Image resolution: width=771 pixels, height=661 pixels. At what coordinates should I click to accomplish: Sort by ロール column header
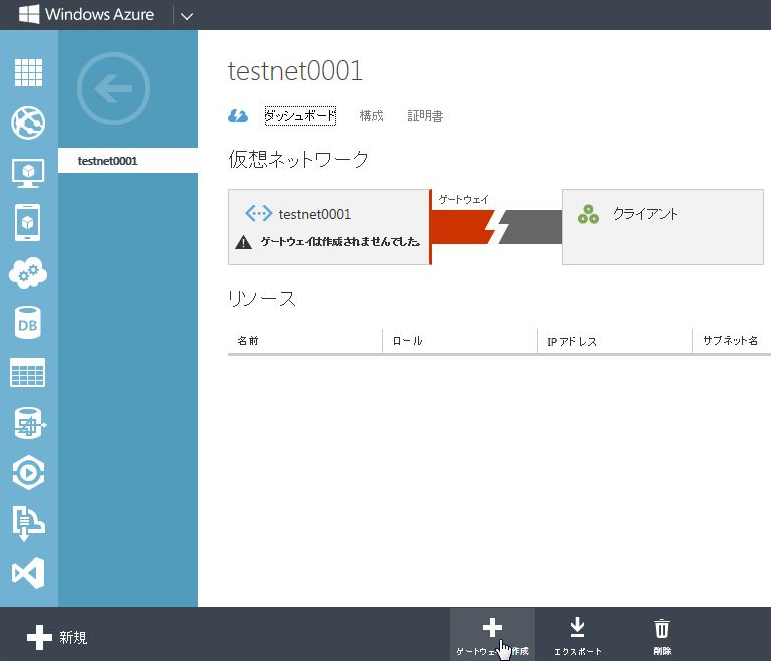pos(460,341)
